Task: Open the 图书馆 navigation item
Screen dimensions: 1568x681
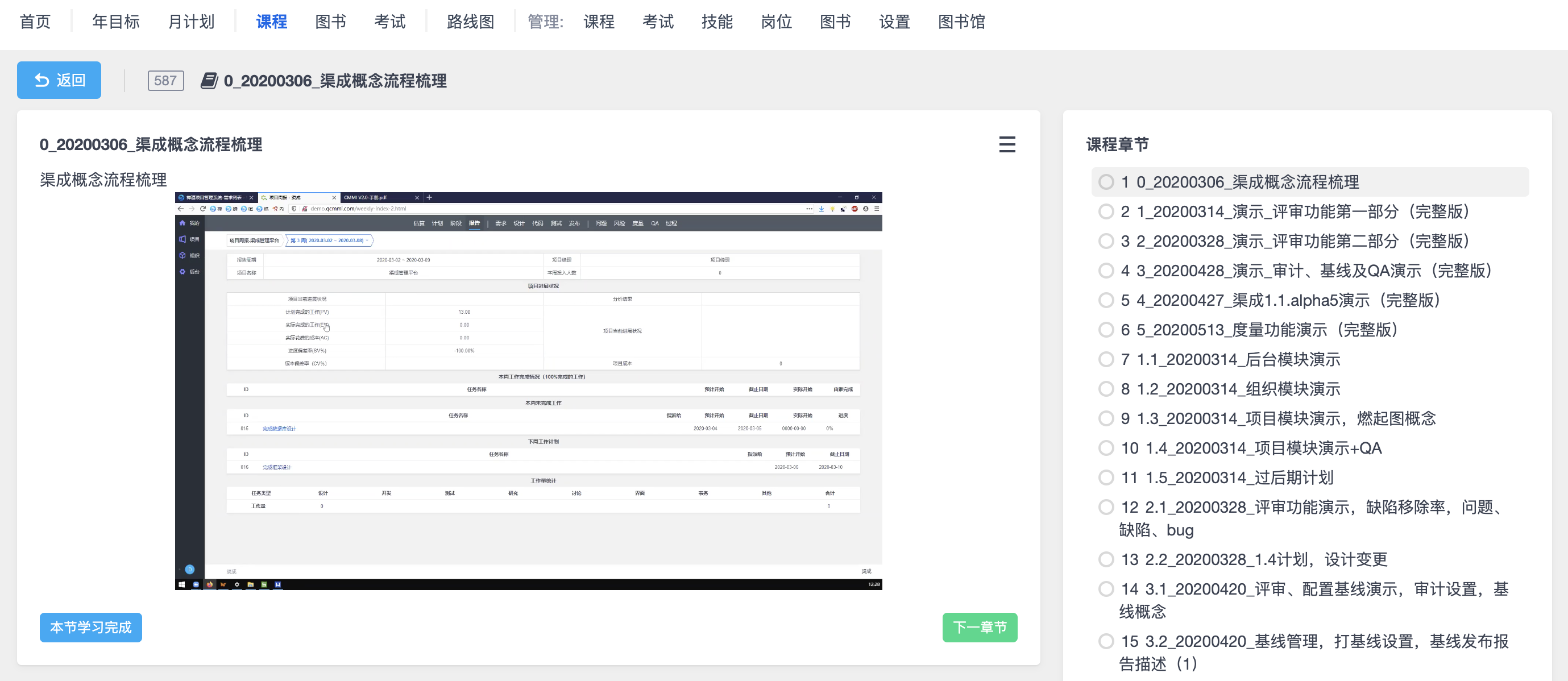Action: [962, 22]
